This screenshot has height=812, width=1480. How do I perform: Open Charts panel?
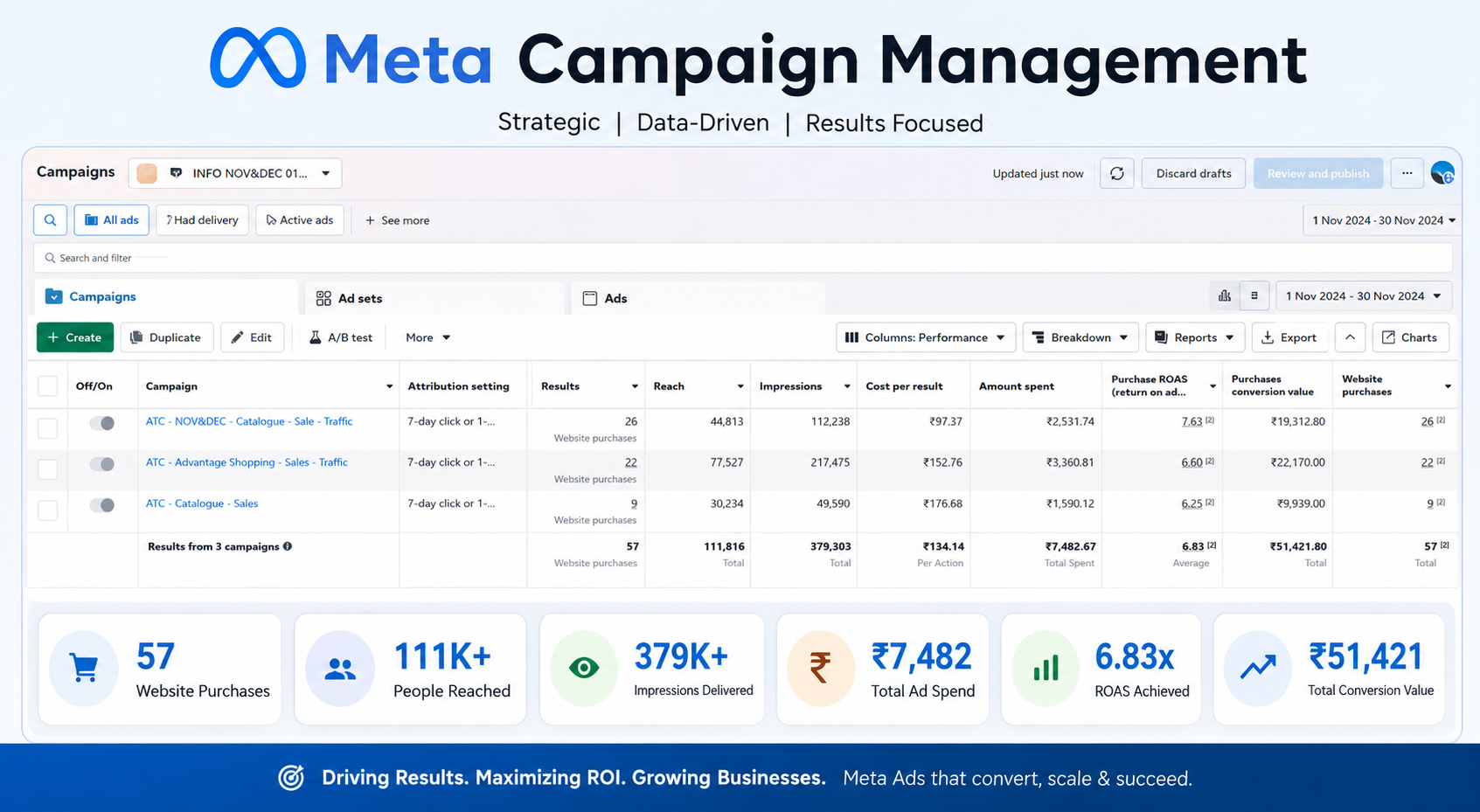(1410, 337)
